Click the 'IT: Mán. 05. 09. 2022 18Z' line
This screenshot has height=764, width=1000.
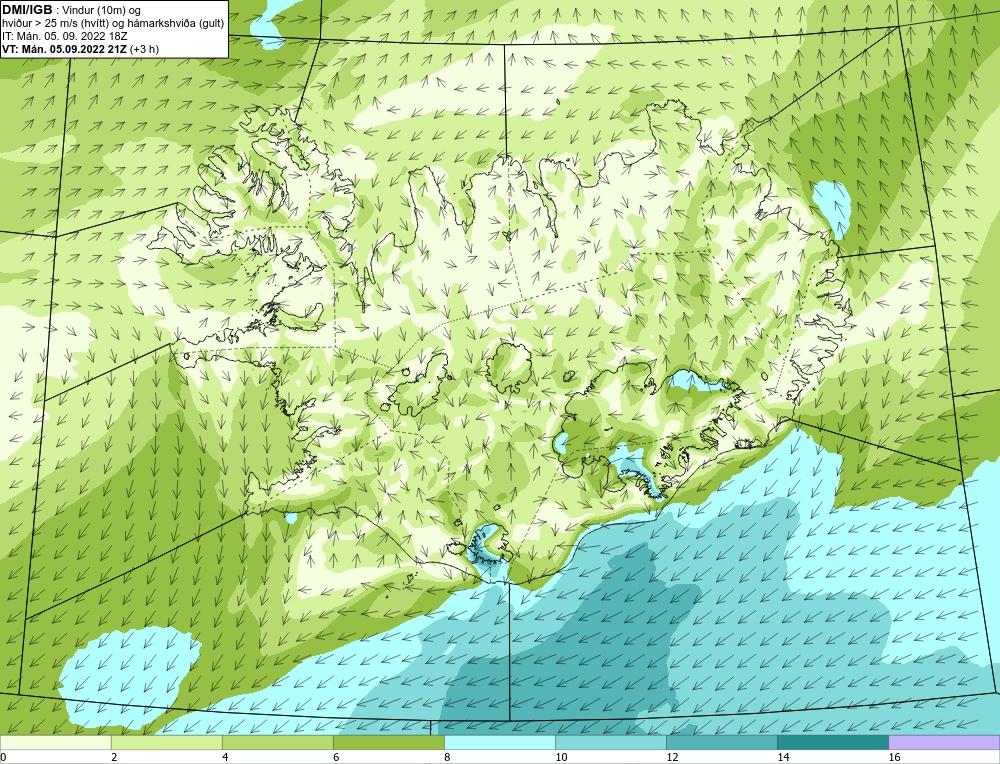pos(64,36)
